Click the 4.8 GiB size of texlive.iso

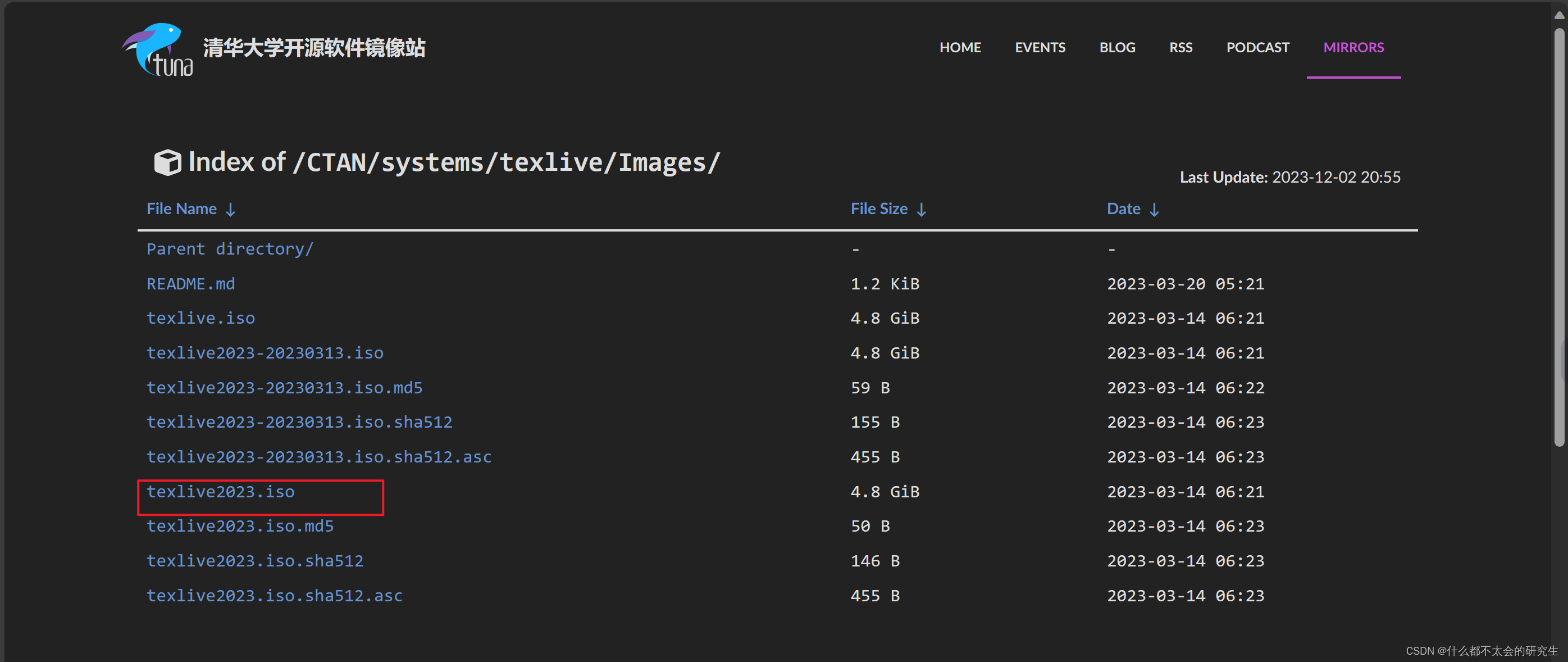885,319
